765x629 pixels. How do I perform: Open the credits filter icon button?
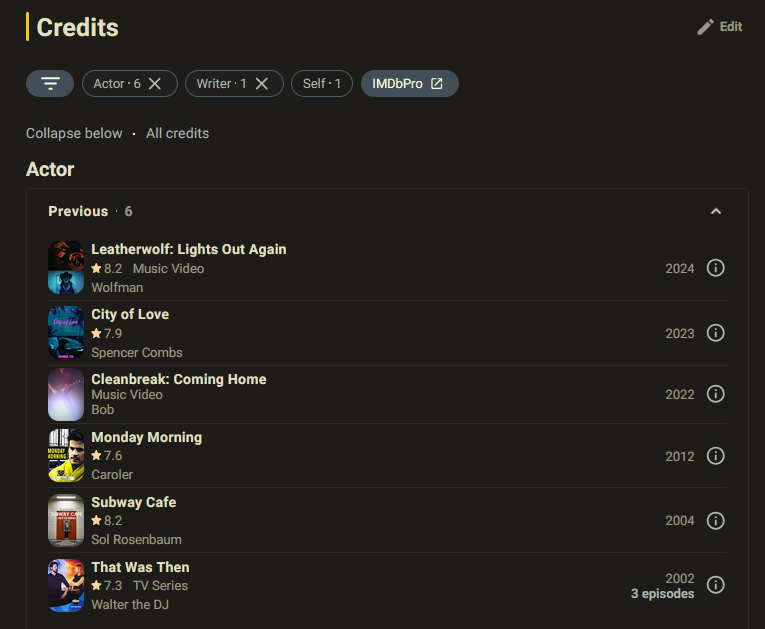(x=50, y=83)
